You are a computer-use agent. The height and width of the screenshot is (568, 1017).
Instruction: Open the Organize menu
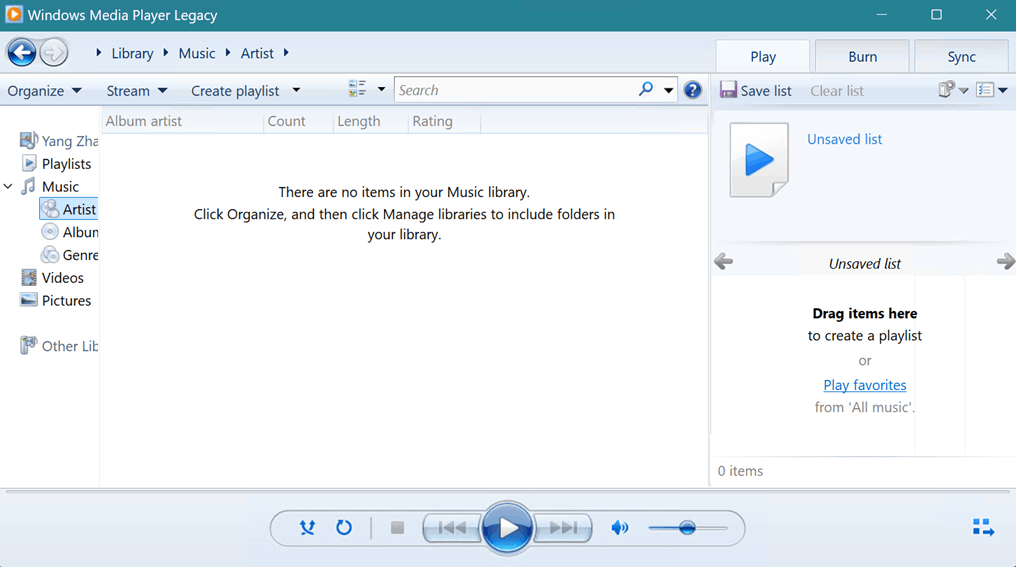point(44,91)
